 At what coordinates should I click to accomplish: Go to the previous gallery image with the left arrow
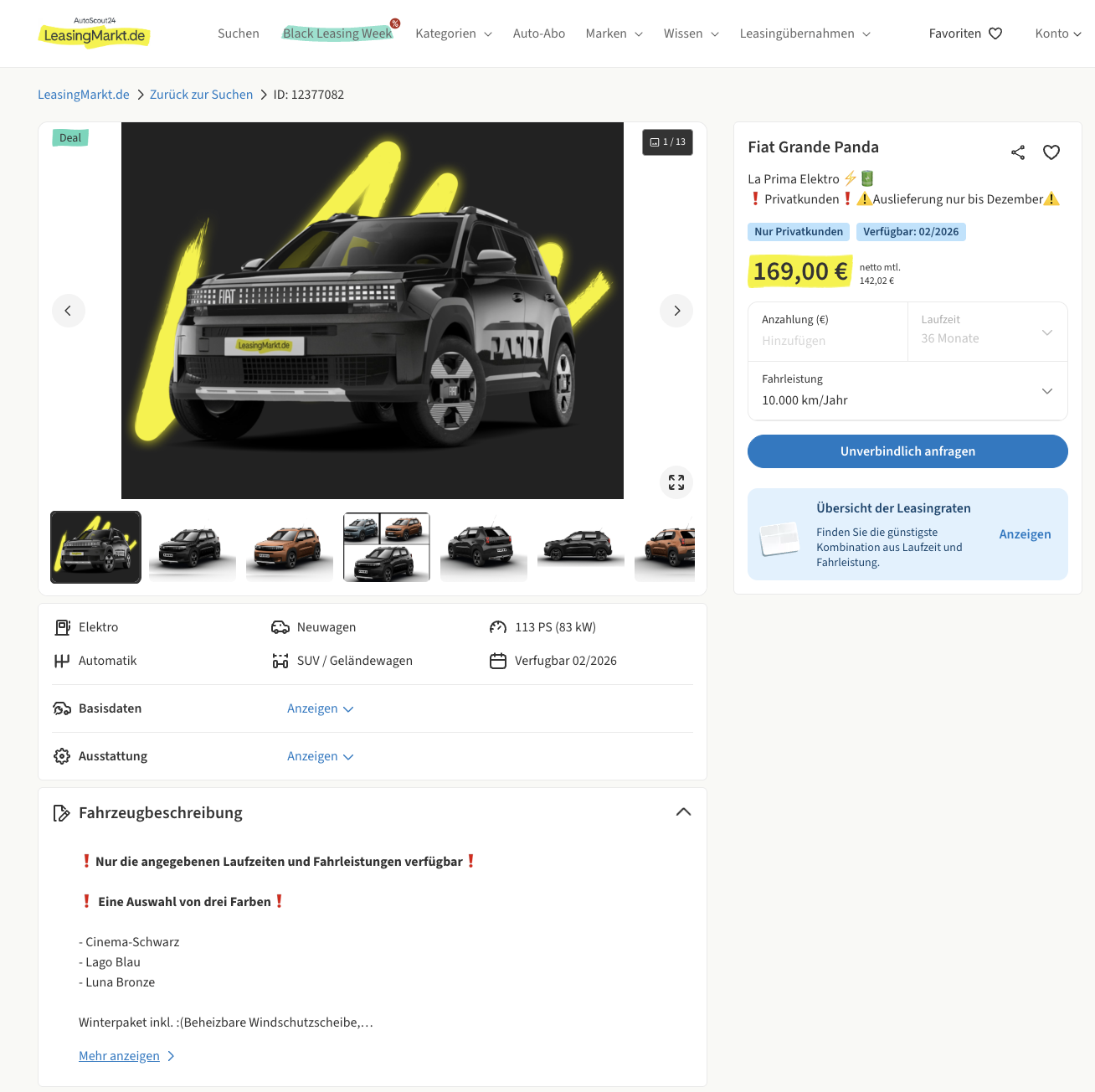(x=69, y=311)
